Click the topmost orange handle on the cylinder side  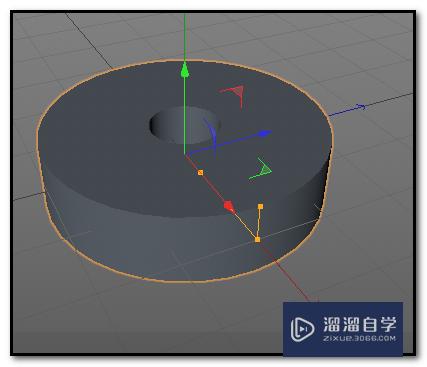coord(260,207)
